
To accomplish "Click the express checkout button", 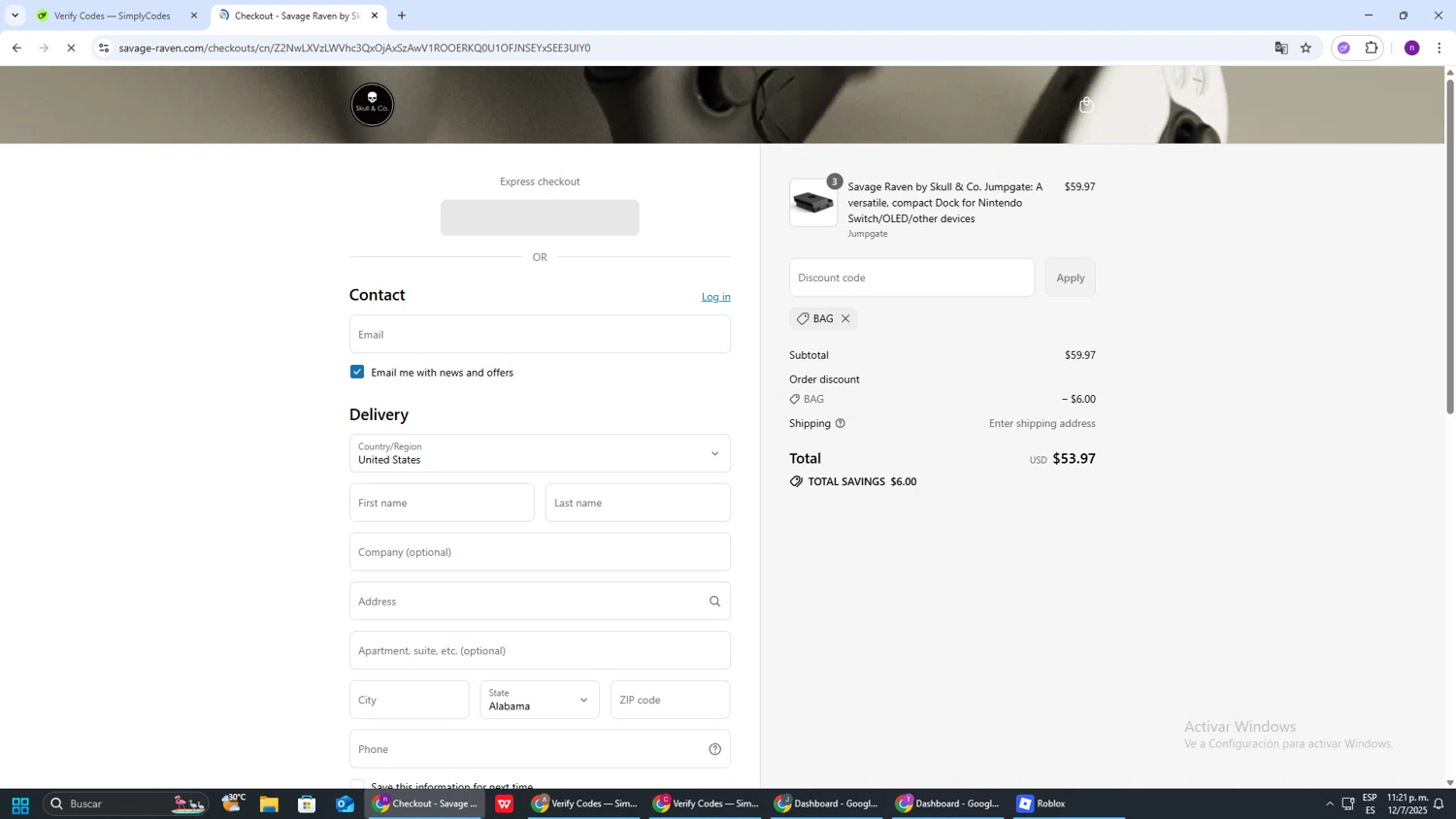I will (x=540, y=217).
